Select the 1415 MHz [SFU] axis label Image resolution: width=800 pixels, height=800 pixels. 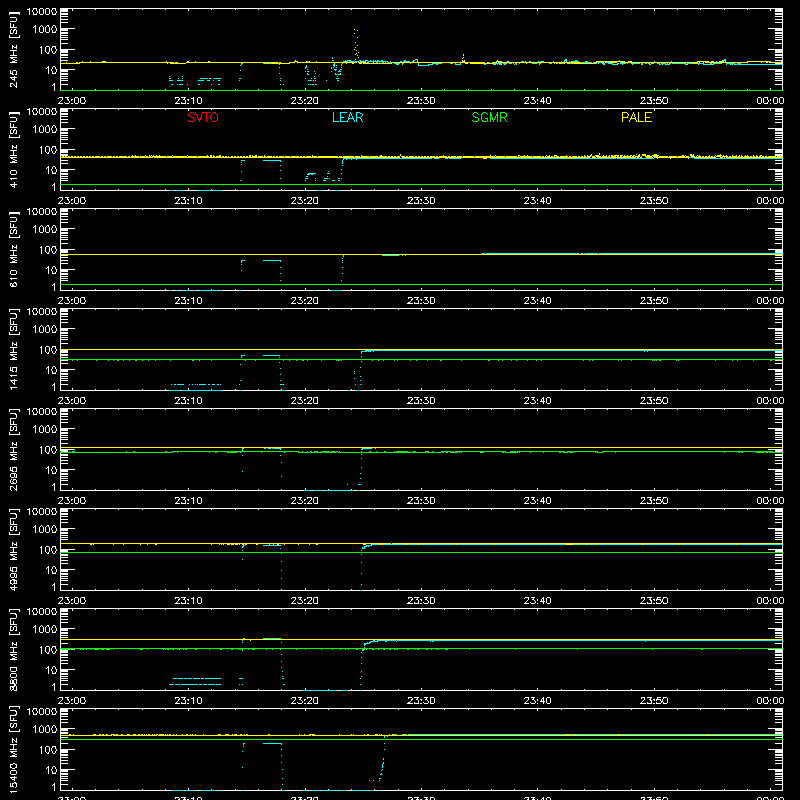(13, 349)
